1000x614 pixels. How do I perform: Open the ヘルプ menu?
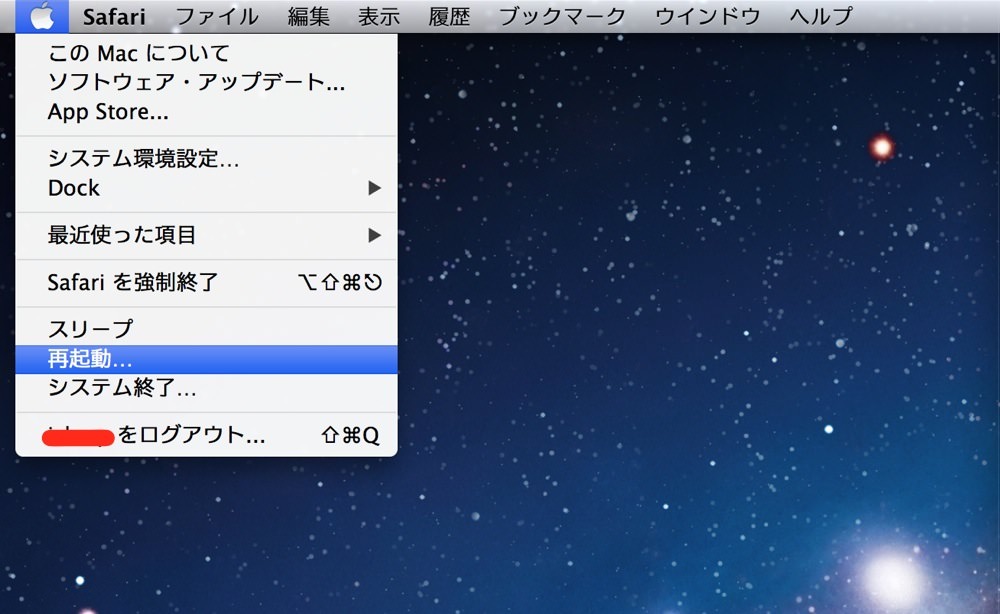point(821,17)
